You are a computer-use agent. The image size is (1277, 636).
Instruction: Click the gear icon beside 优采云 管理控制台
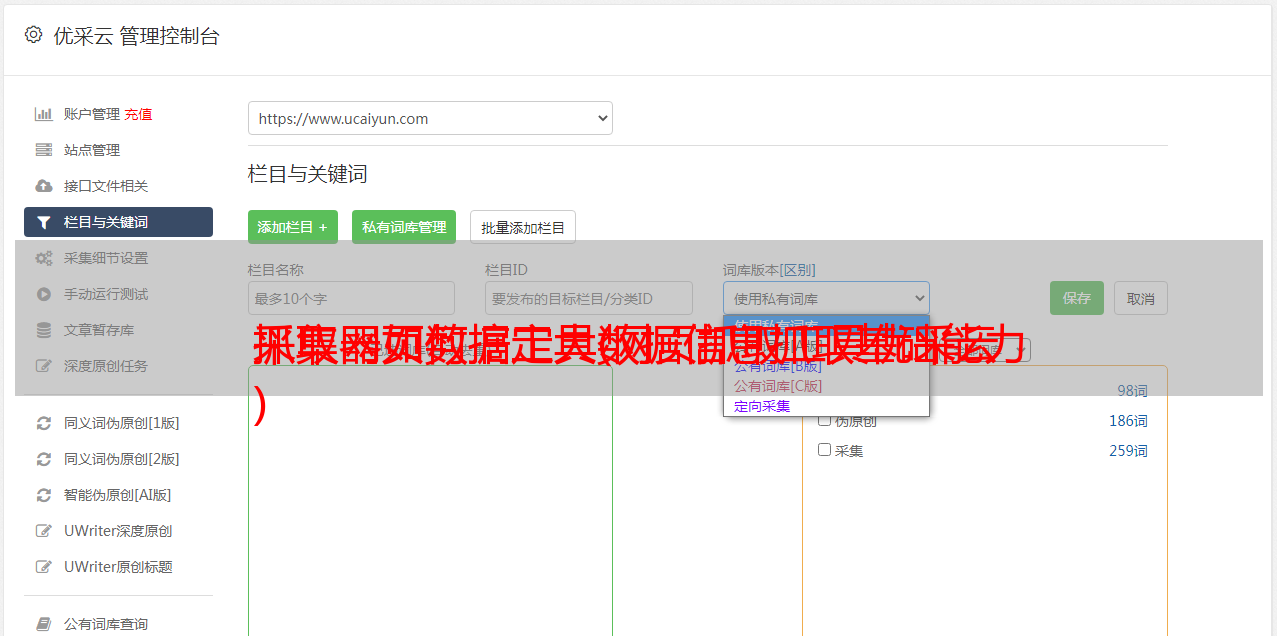(33, 35)
